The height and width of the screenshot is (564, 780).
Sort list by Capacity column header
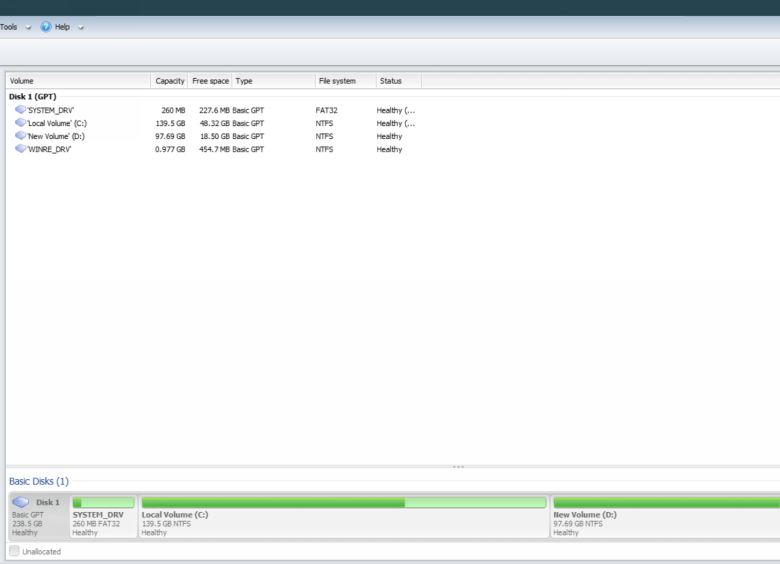click(x=169, y=81)
